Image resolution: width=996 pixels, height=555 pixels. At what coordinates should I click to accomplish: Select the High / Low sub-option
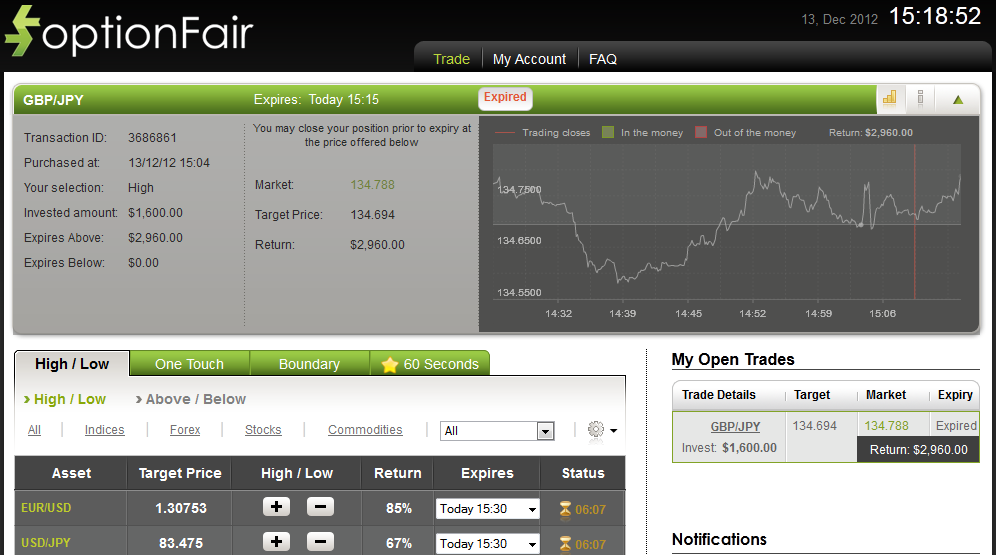coord(65,399)
